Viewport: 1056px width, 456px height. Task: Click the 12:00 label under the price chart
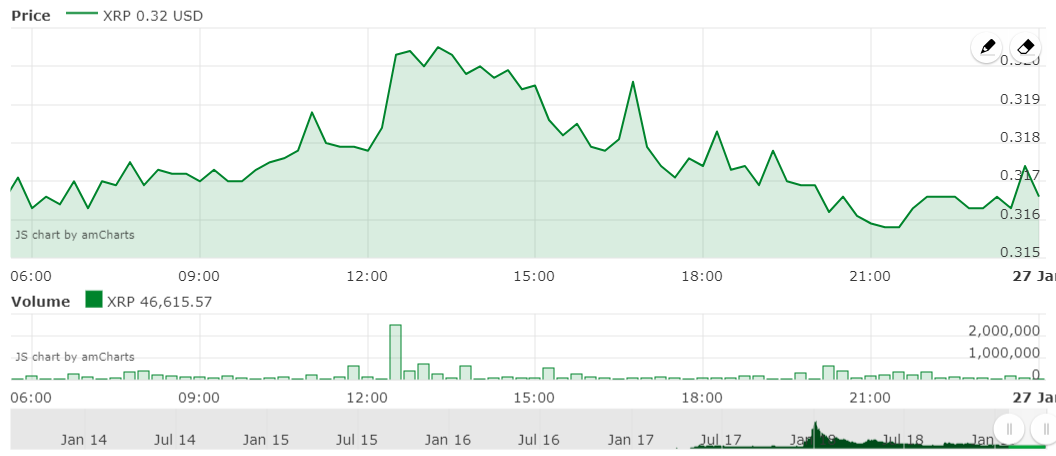368,276
